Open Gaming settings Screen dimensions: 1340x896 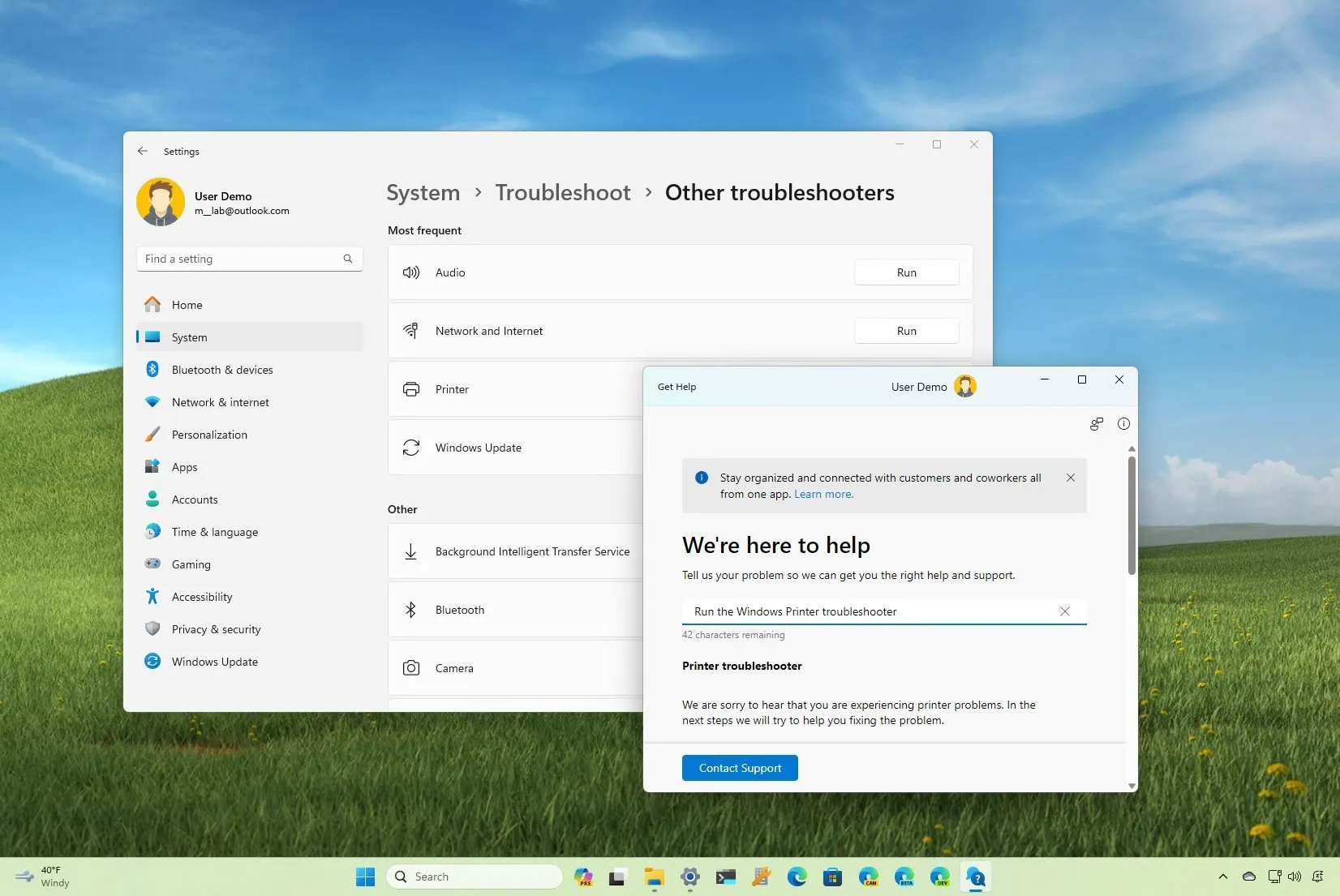click(250, 564)
